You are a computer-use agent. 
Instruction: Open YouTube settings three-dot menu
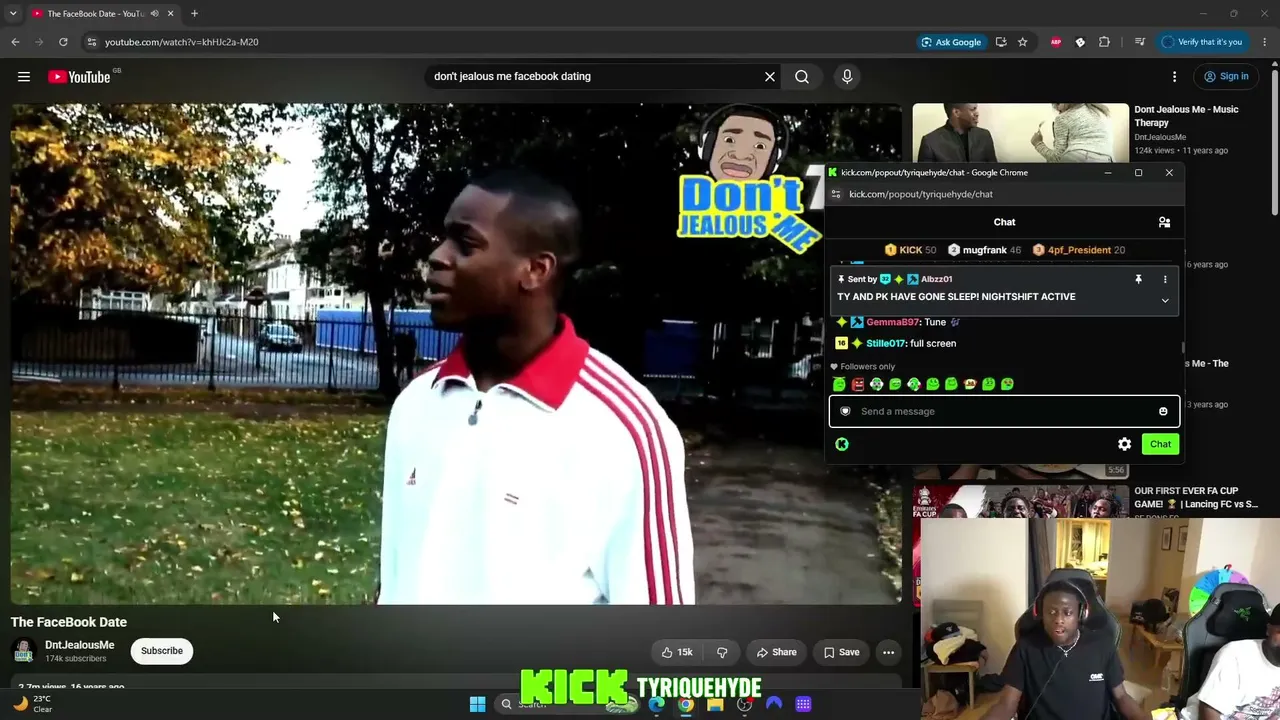(1175, 77)
